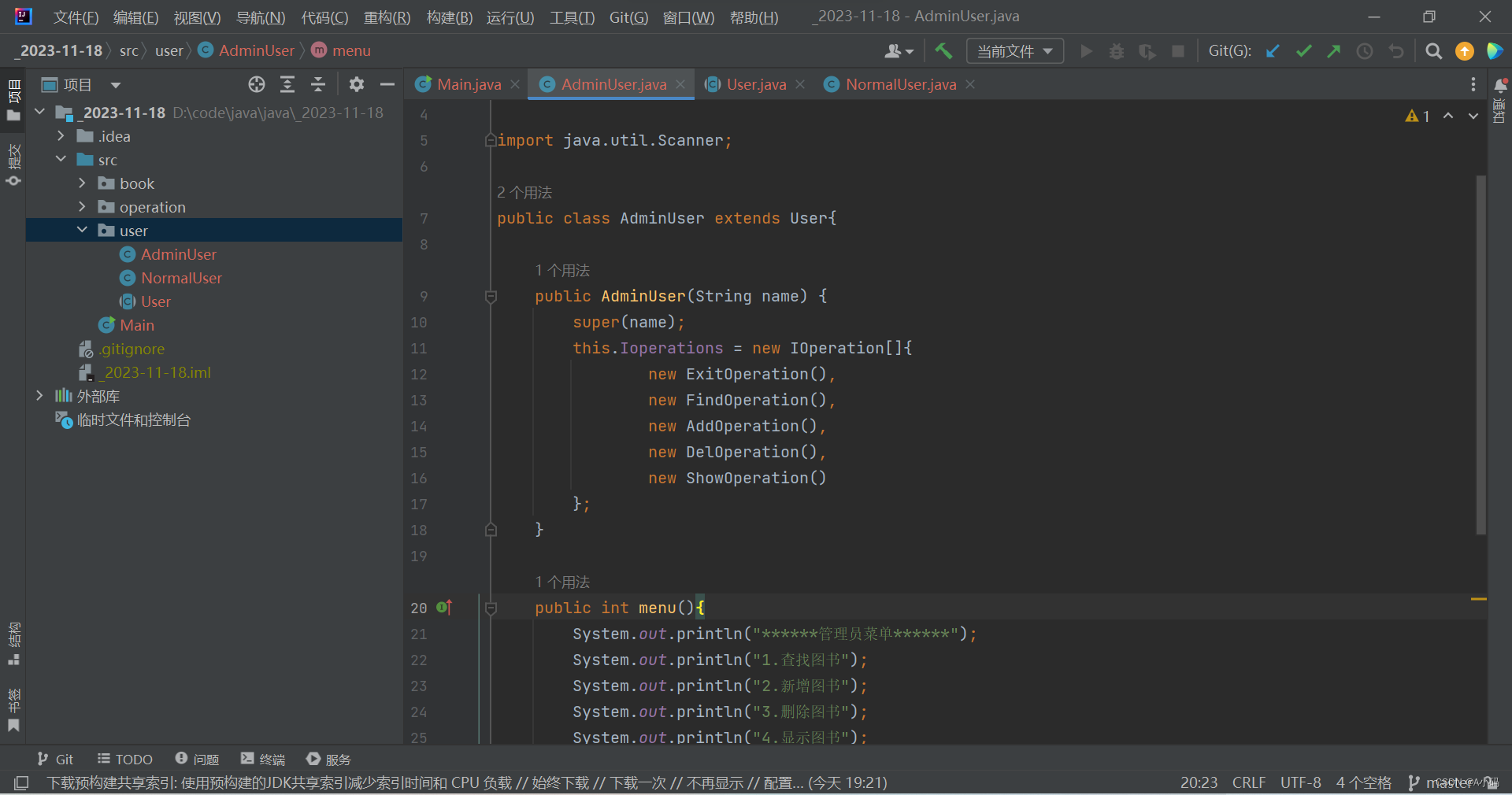Screen dimensions: 1512x795
Task: Click the orange IDE update arrow icon
Action: pyautogui.click(x=1465, y=51)
